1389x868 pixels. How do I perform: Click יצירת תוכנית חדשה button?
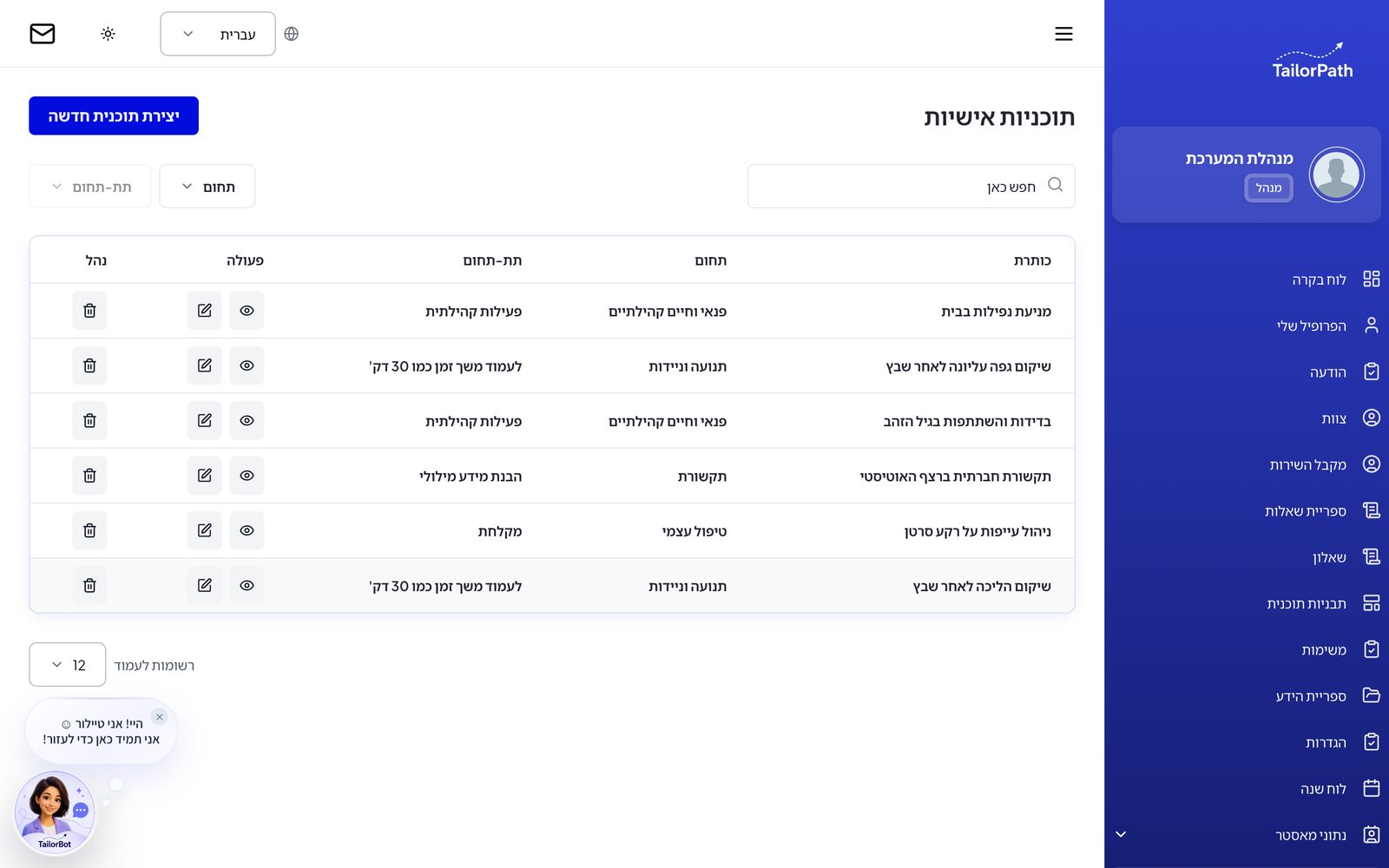pyautogui.click(x=114, y=115)
